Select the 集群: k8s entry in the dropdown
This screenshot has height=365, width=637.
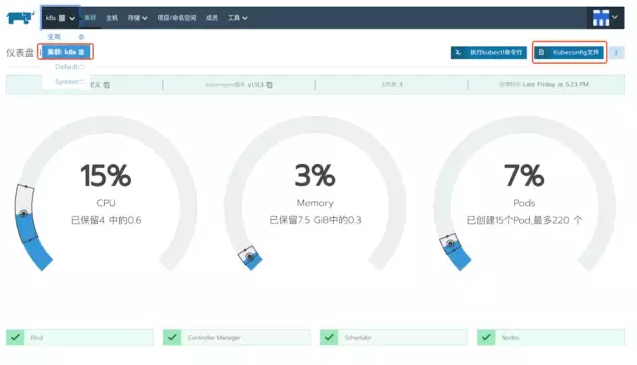tap(65, 52)
